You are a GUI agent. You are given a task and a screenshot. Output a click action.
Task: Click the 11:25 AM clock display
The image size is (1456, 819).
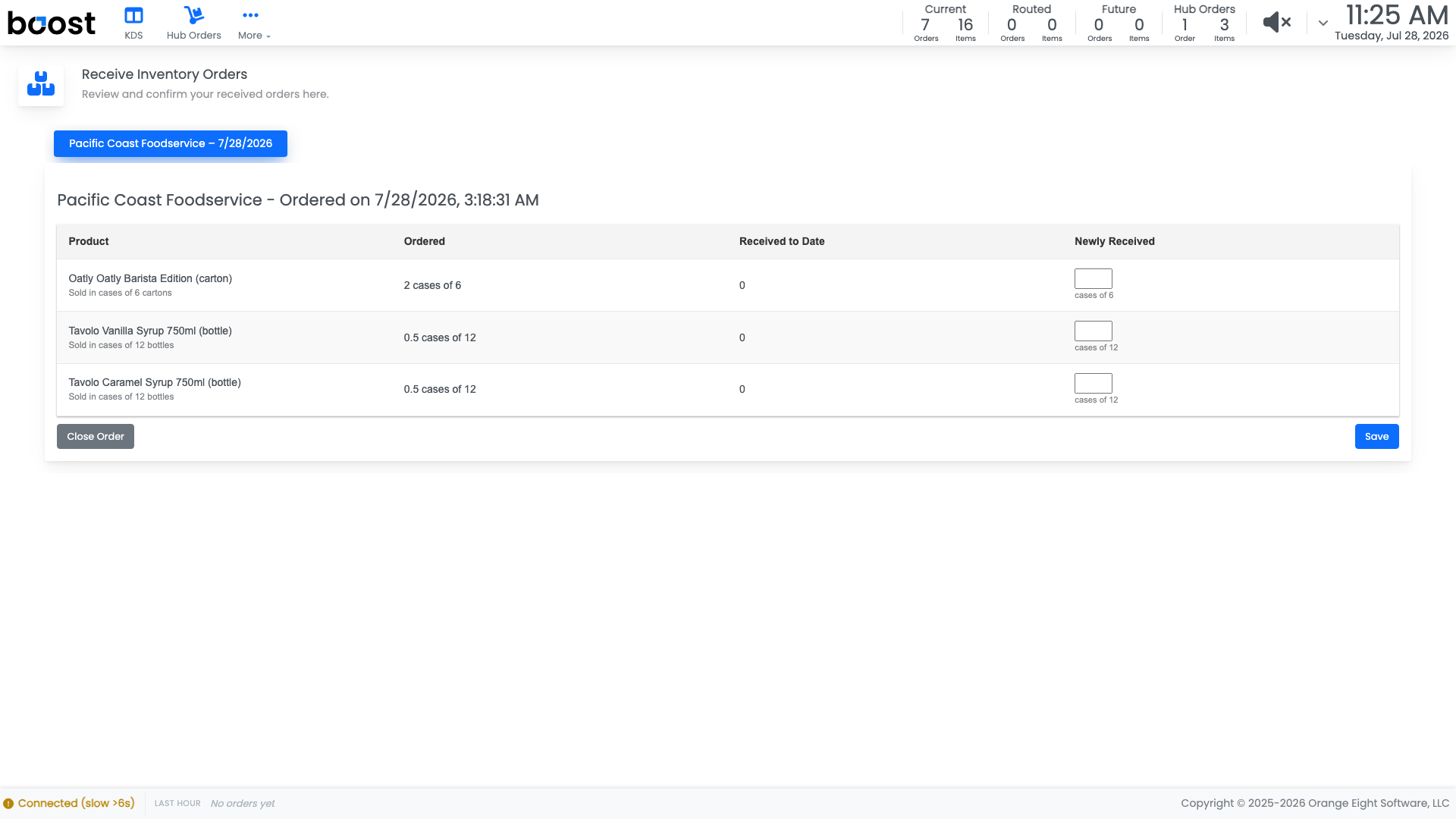coord(1397,15)
